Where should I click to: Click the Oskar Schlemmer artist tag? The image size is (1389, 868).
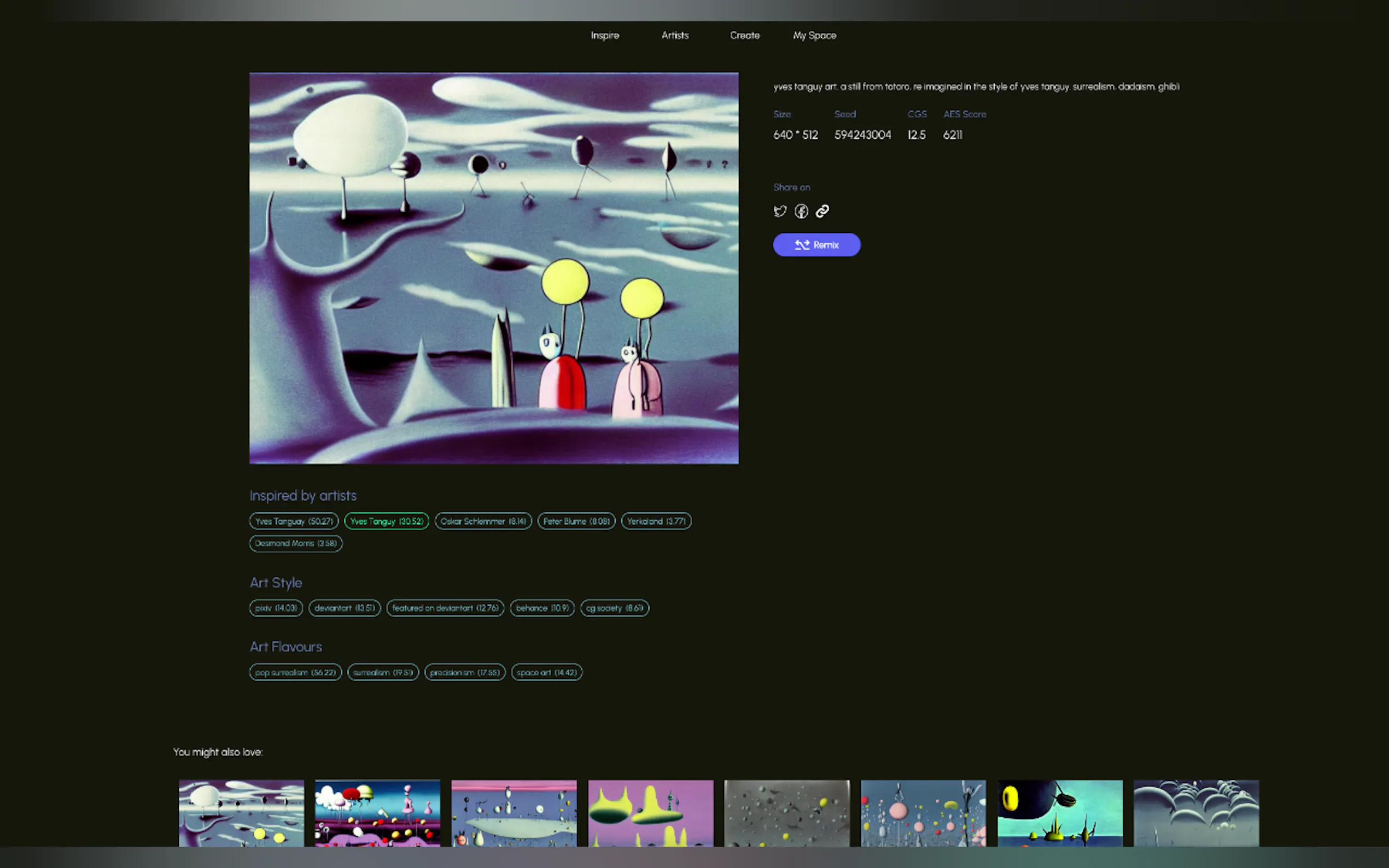pos(483,521)
